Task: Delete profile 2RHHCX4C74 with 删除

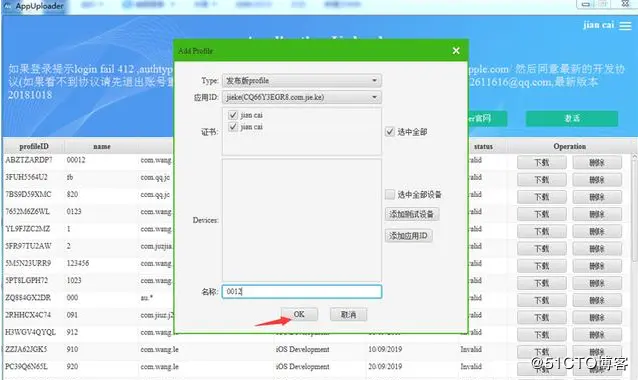Action: click(597, 318)
